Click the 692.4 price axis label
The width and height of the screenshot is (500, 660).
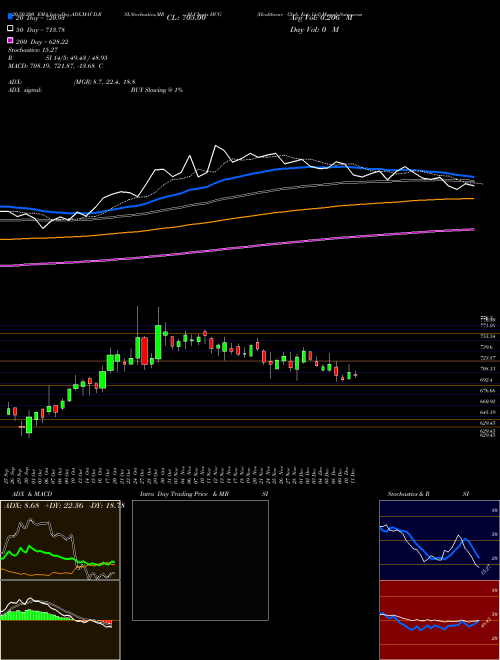(x=484, y=379)
